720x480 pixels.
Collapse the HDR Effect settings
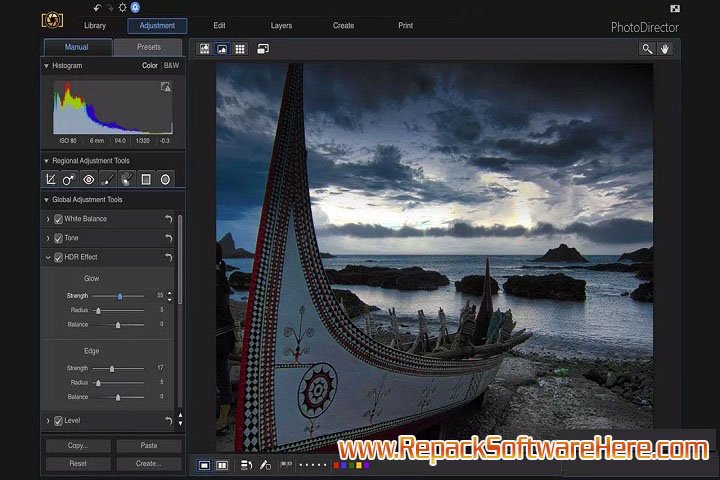pyautogui.click(x=48, y=257)
